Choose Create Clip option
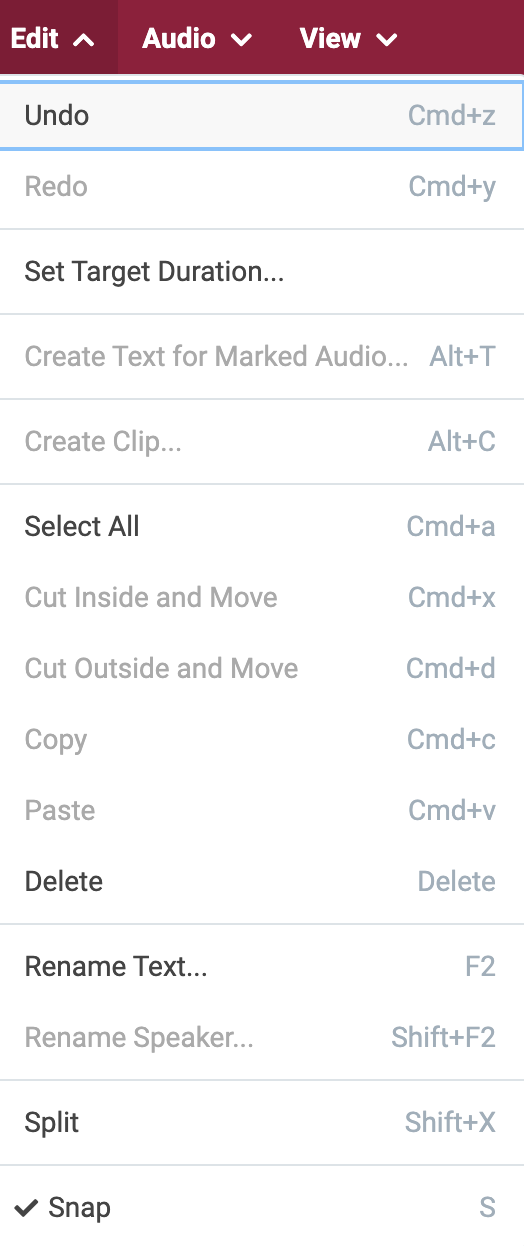Image resolution: width=524 pixels, height=1246 pixels. [262, 441]
